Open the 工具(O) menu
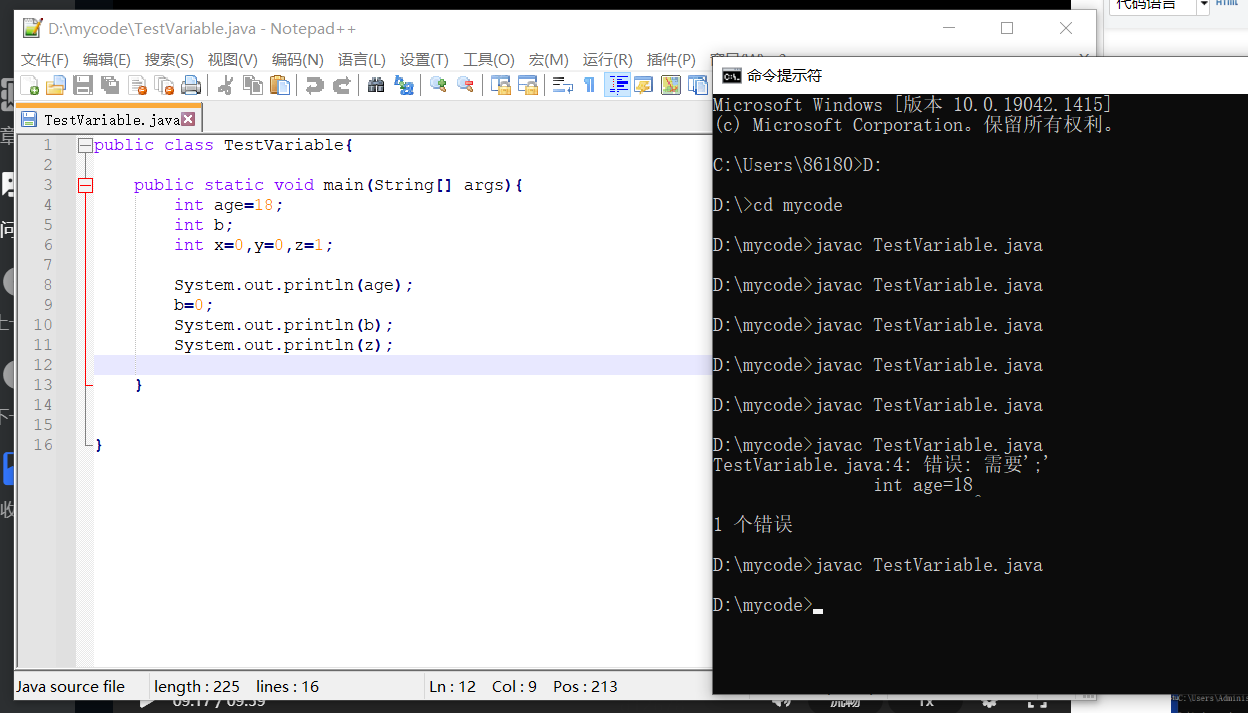The height and width of the screenshot is (713, 1248). point(489,60)
